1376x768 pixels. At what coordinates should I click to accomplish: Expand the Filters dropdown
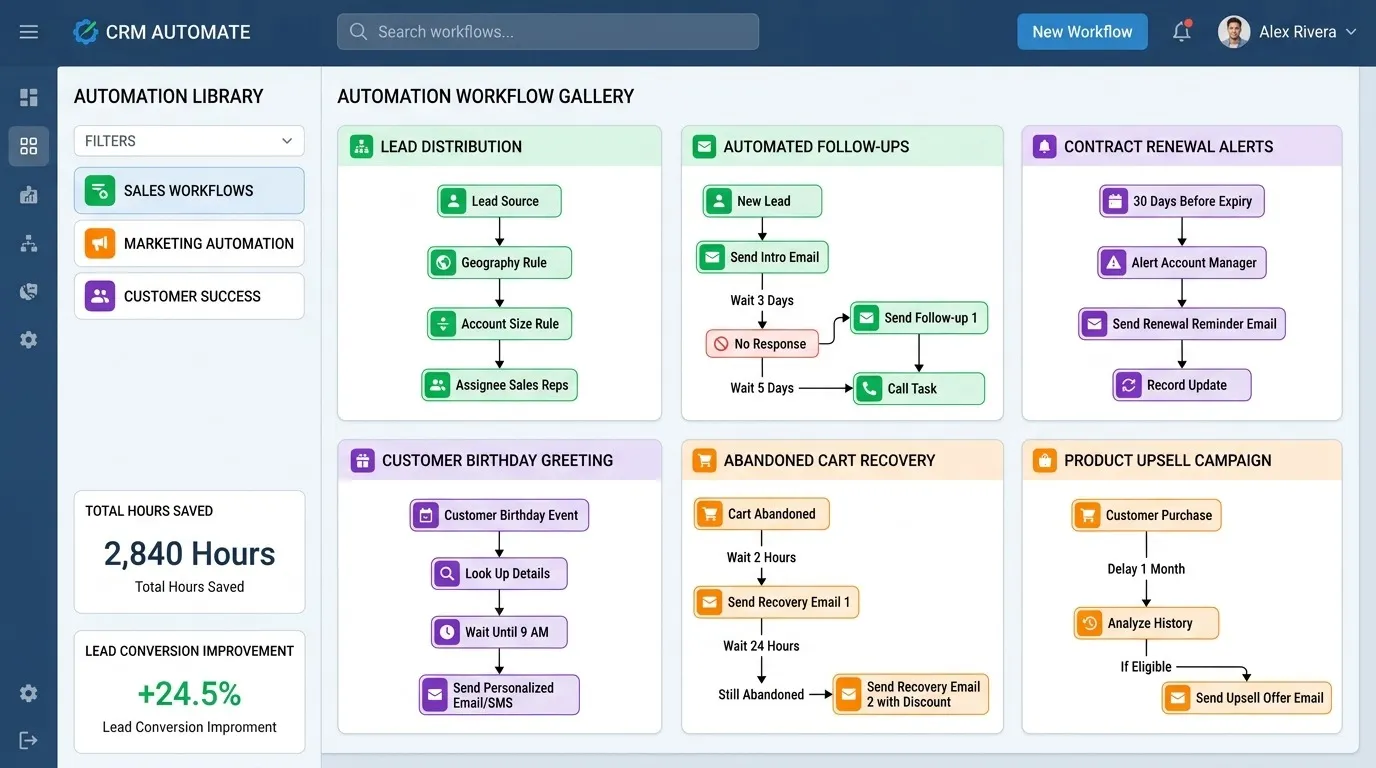189,141
